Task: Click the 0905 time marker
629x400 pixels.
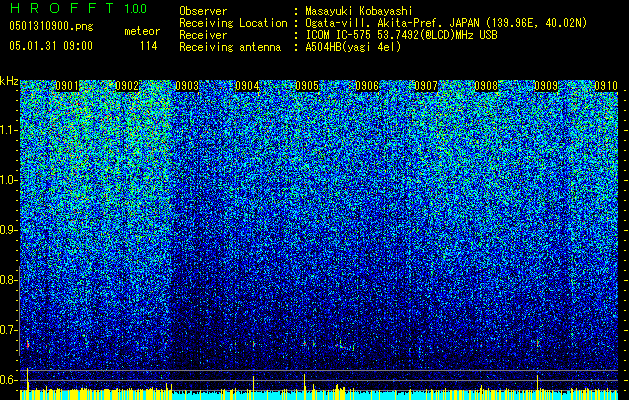Action: (x=307, y=86)
